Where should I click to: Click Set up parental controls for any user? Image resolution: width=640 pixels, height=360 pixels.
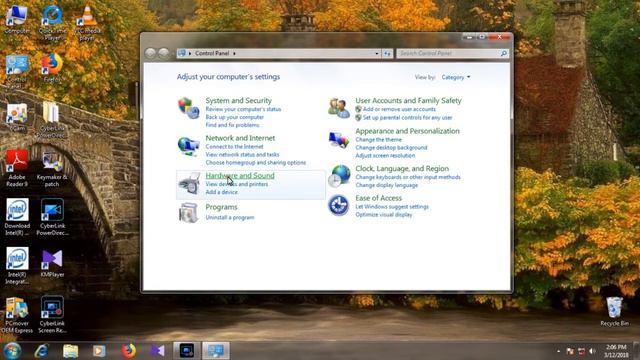coord(407,118)
